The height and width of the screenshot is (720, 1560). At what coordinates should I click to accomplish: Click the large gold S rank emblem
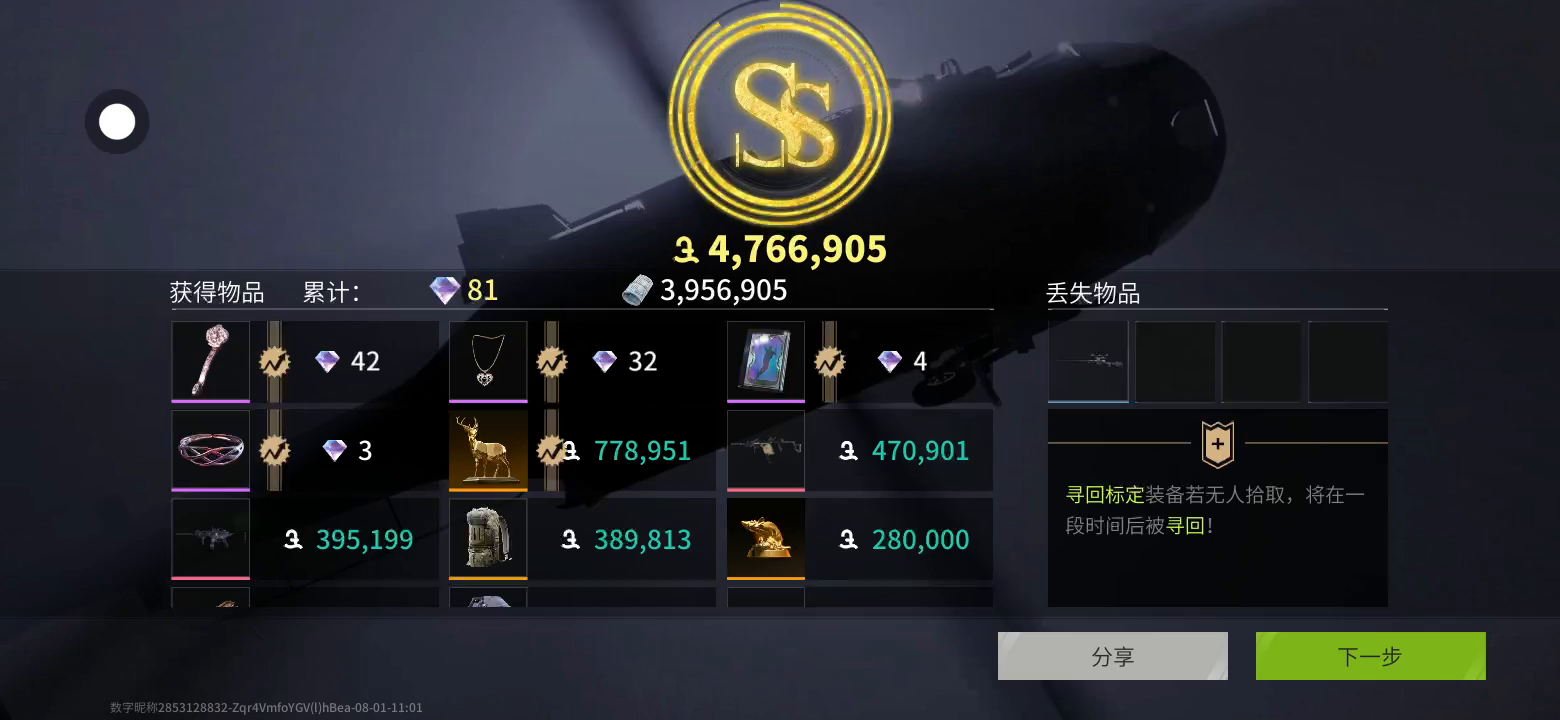pos(780,115)
